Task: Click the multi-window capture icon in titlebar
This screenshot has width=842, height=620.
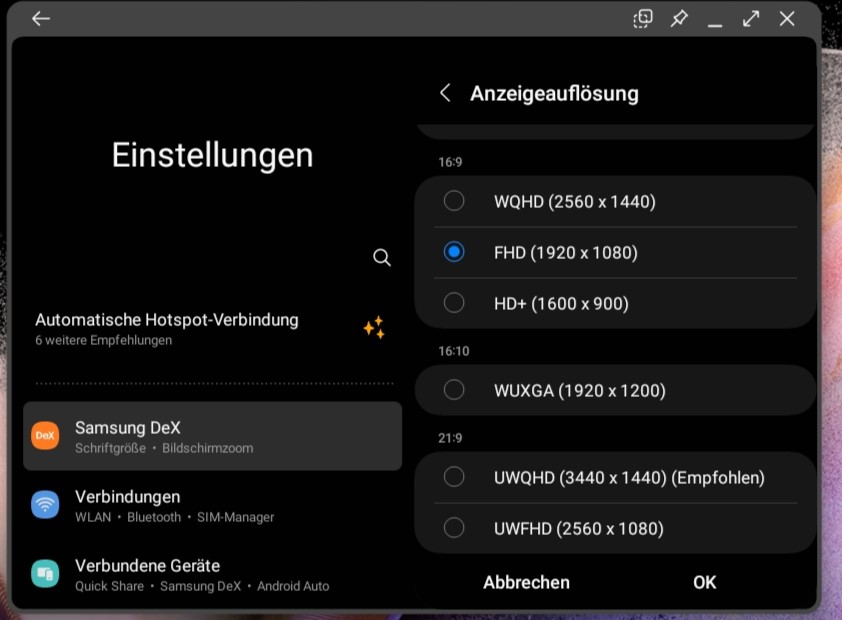Action: (642, 18)
